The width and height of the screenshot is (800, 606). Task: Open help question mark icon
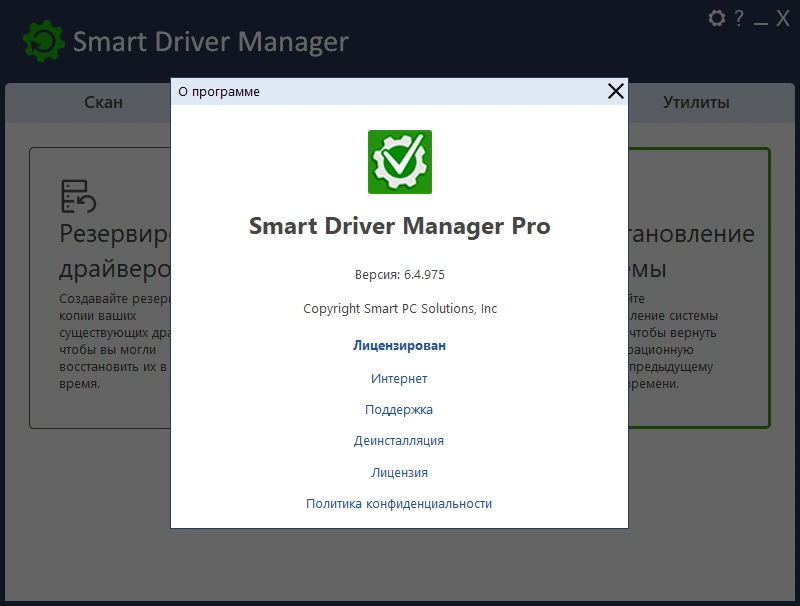tap(739, 18)
